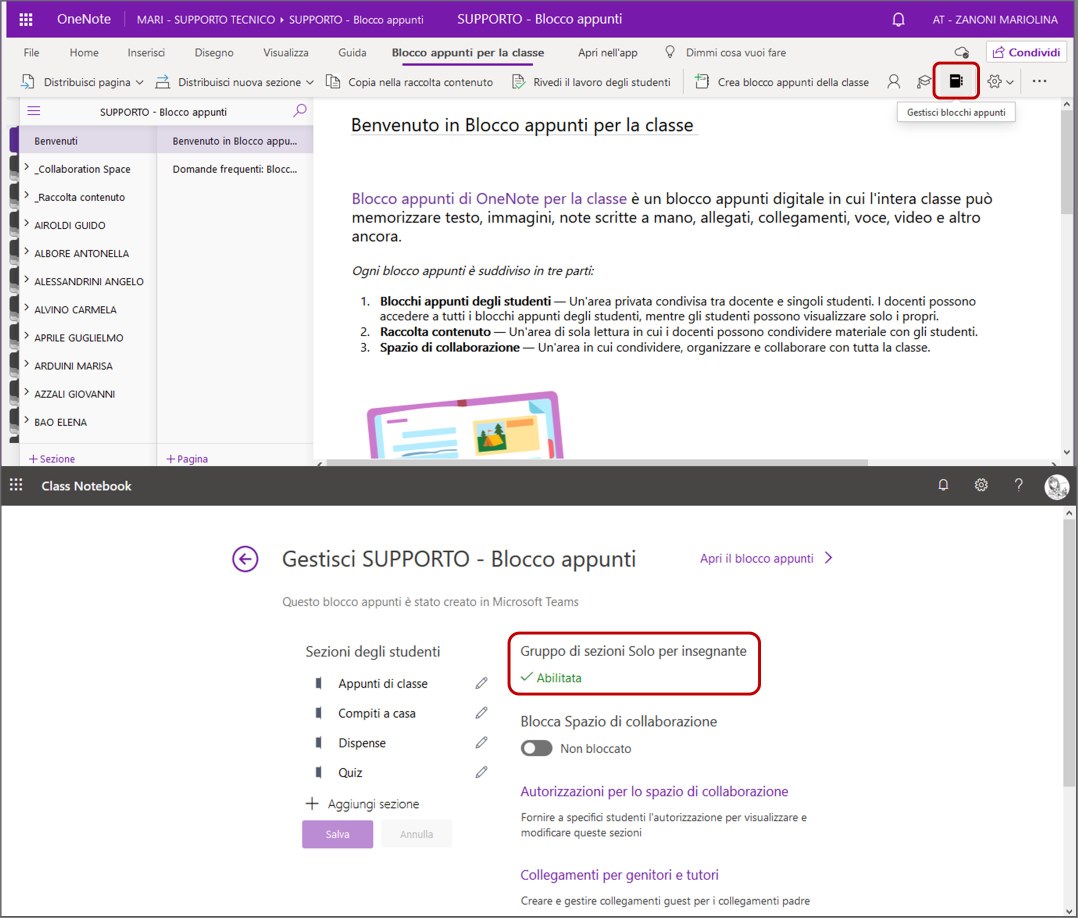This screenshot has width=1078, height=918.
Task: Switch to the Disegno ribbon tab
Action: pos(214,53)
